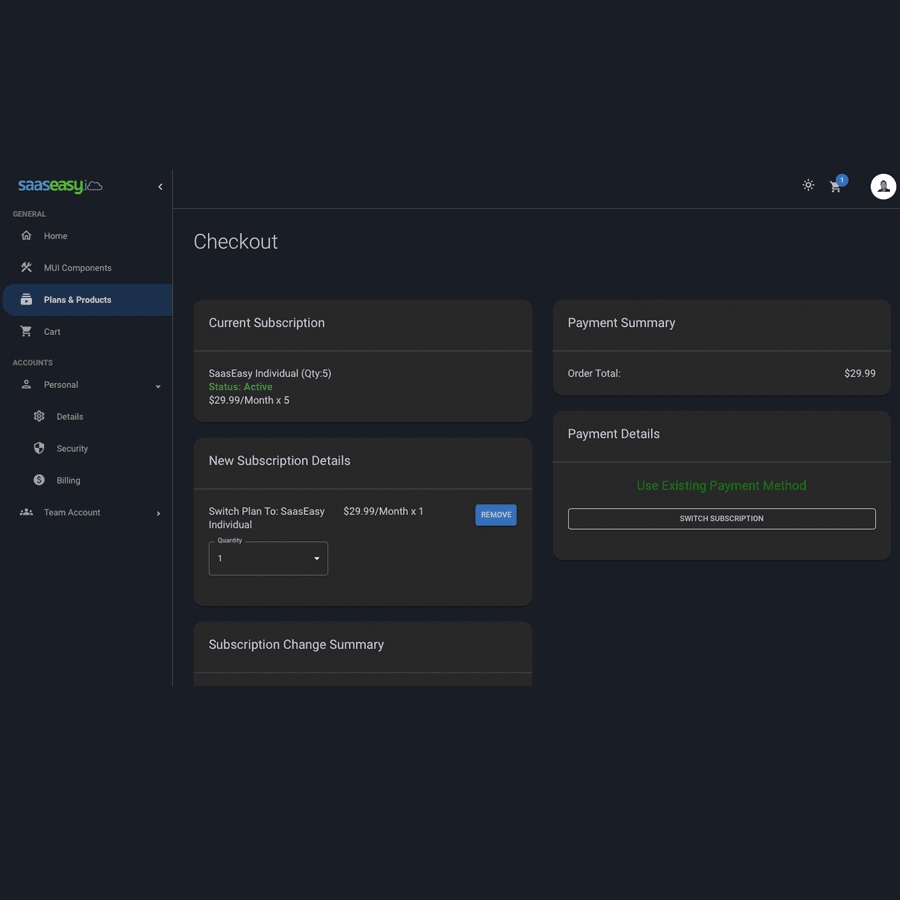Open the user avatar menu
Image resolution: width=900 pixels, height=900 pixels.
coord(883,186)
